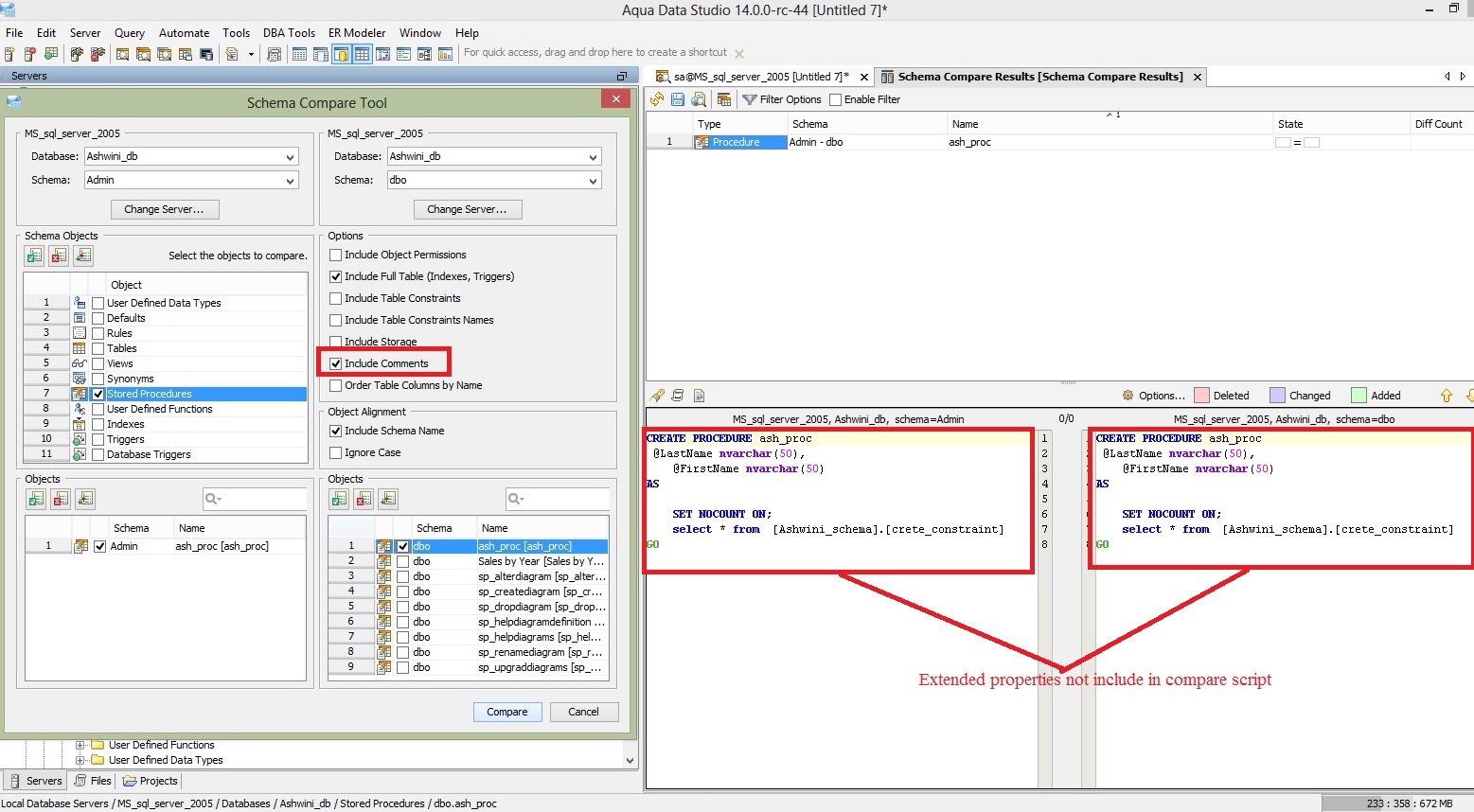
Task: Check all in right Objects list
Action: [339, 499]
